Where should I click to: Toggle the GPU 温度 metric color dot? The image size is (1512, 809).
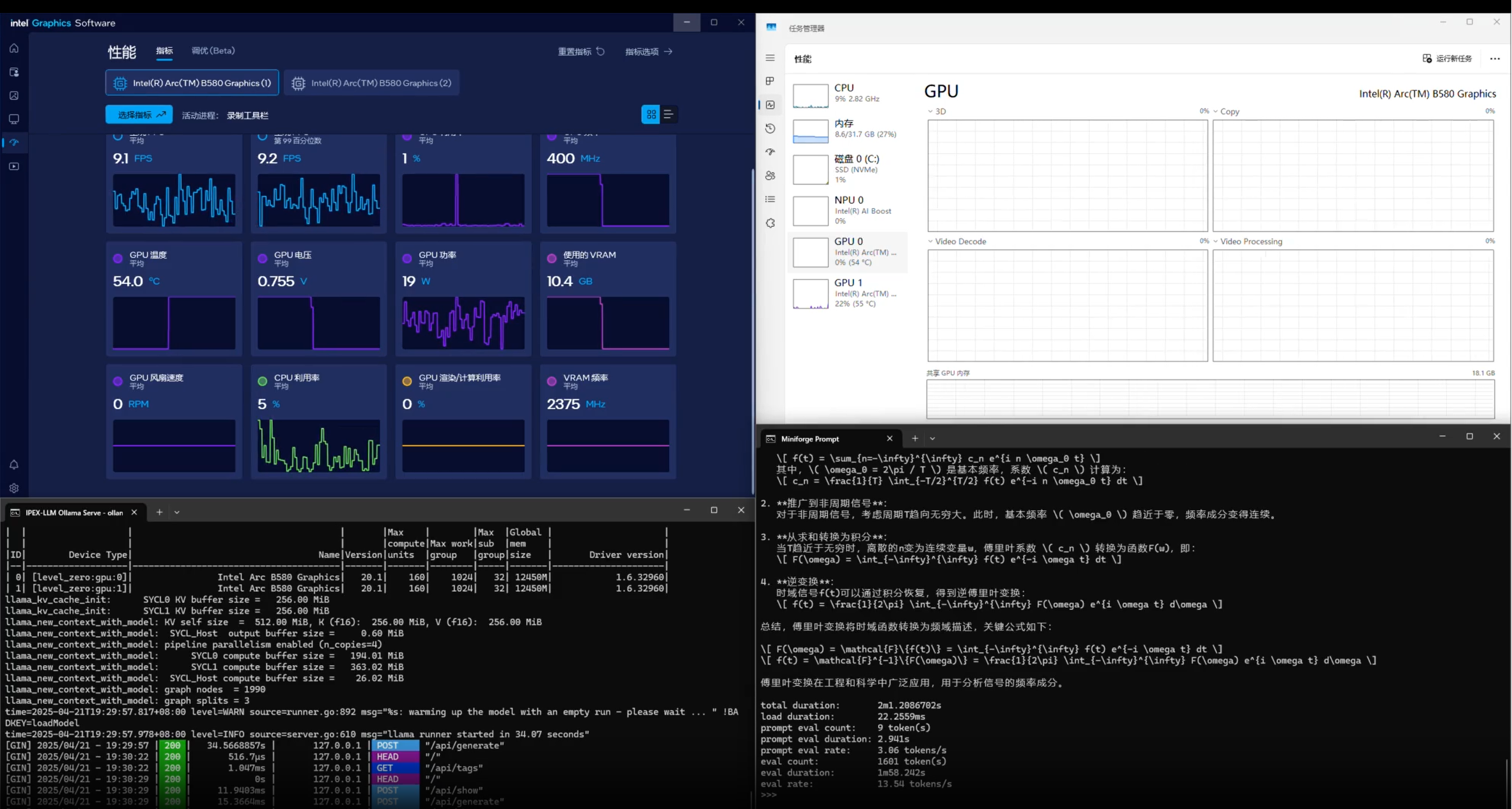tap(118, 258)
